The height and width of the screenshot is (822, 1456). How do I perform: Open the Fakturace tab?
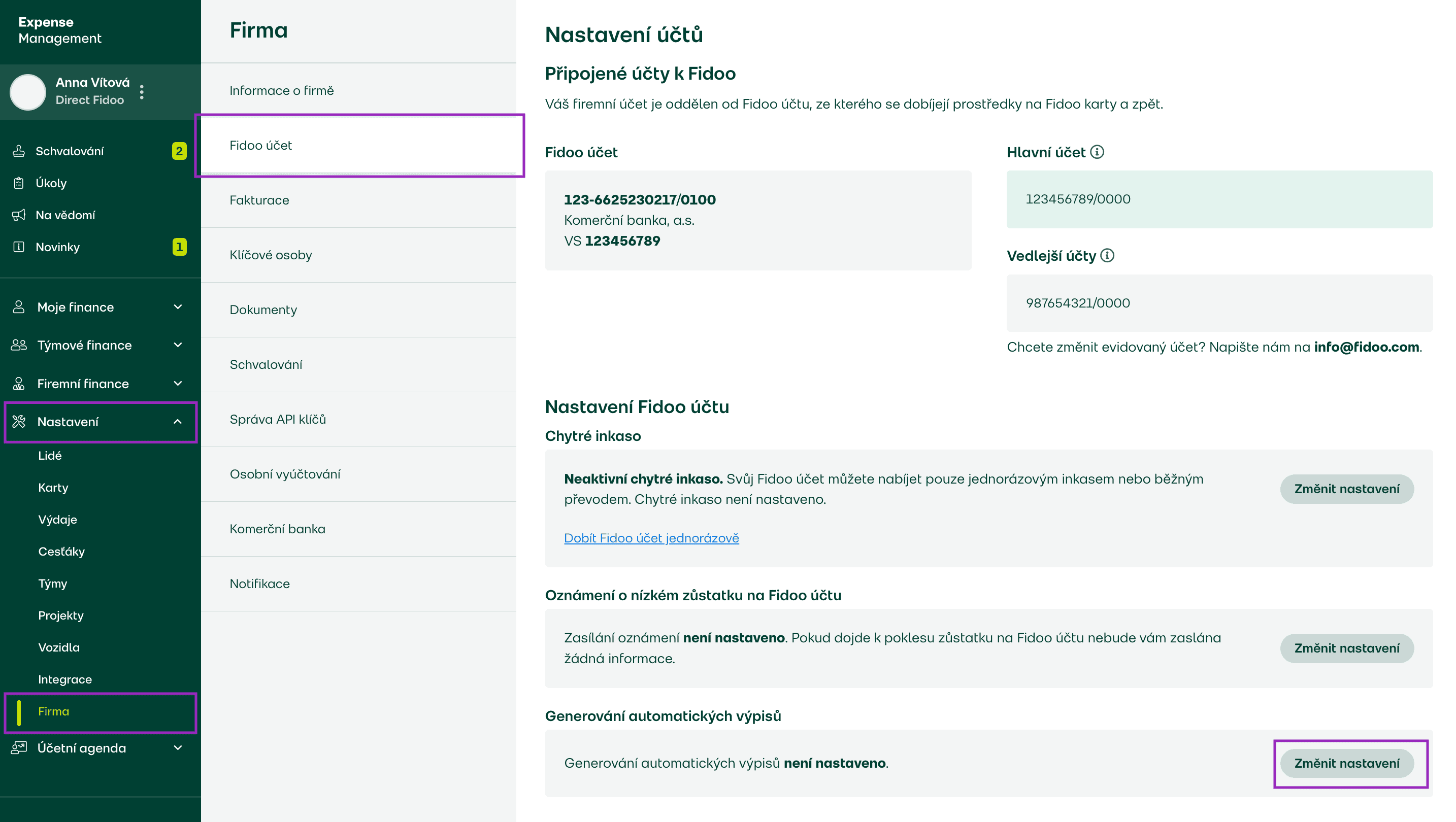[x=358, y=200]
